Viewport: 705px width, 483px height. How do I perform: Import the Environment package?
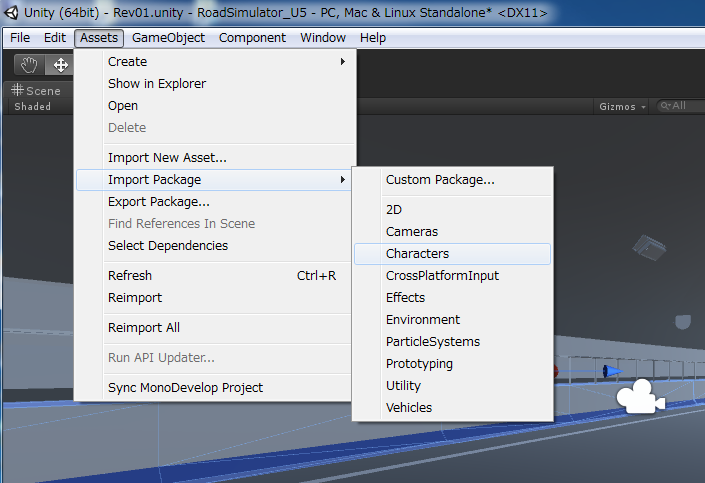[453, 320]
